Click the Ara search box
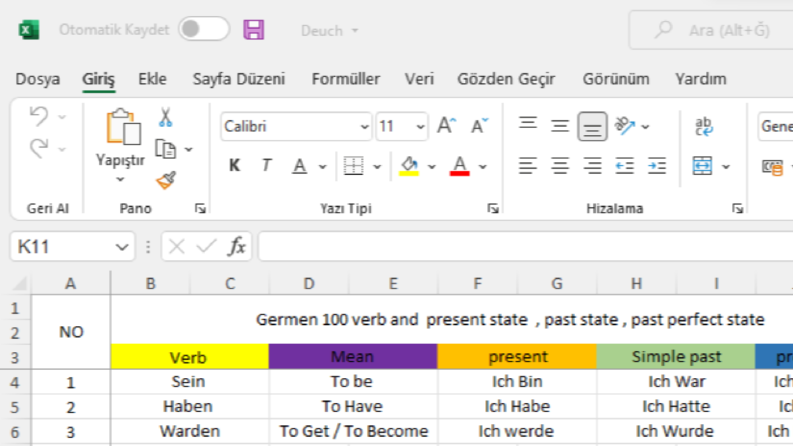Image resolution: width=793 pixels, height=446 pixels. coord(713,30)
